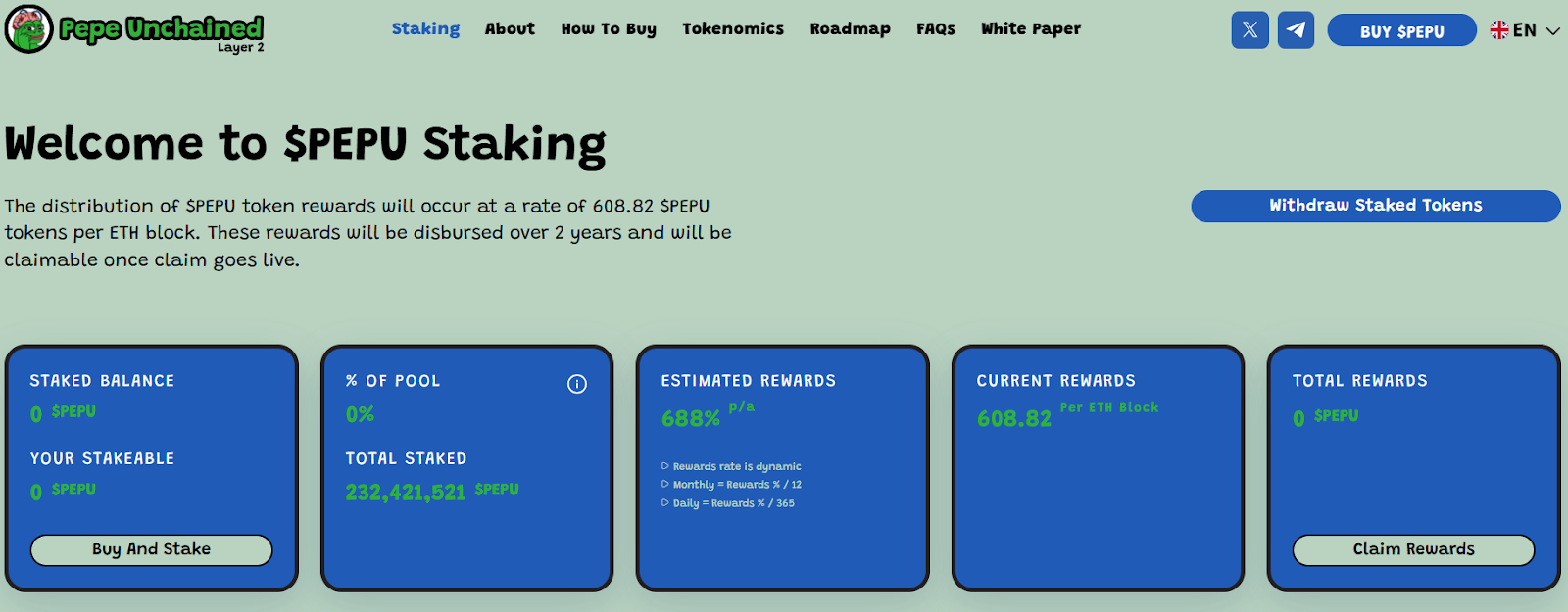Click the BUY $PEPU button

click(1401, 30)
